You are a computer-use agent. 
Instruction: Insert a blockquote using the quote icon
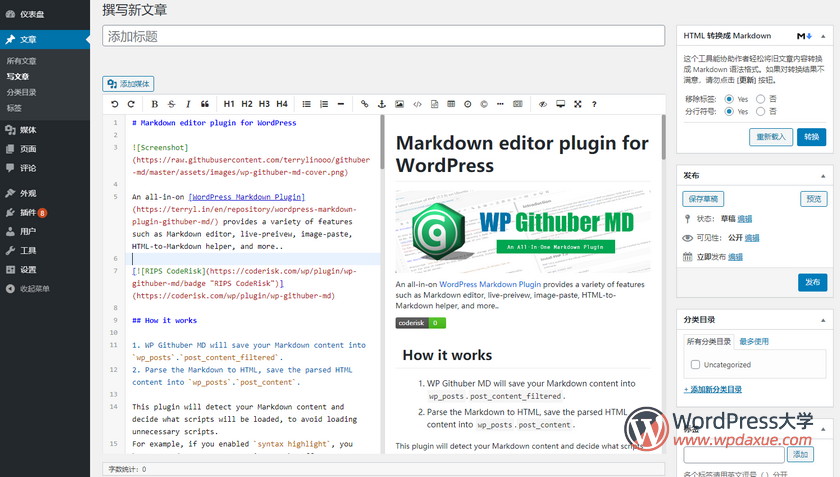point(205,104)
